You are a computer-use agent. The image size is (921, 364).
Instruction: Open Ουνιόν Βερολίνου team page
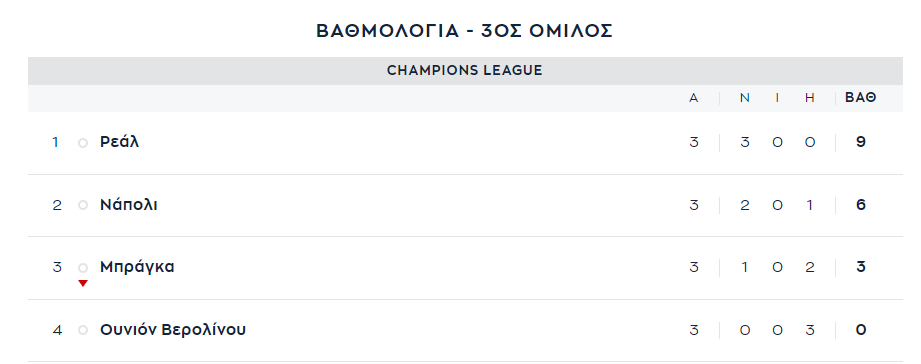(173, 330)
